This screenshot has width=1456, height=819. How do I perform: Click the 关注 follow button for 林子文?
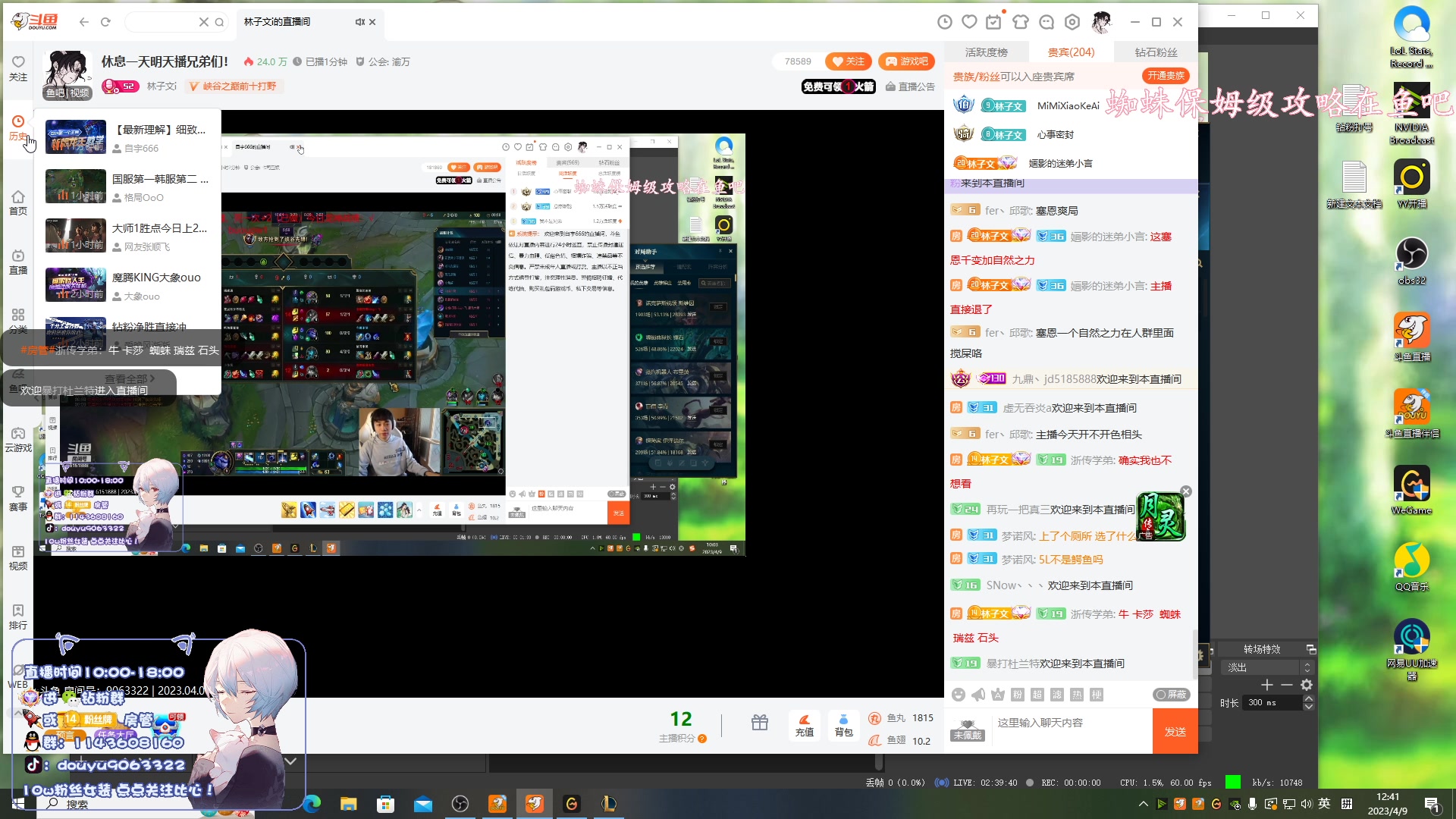847,61
